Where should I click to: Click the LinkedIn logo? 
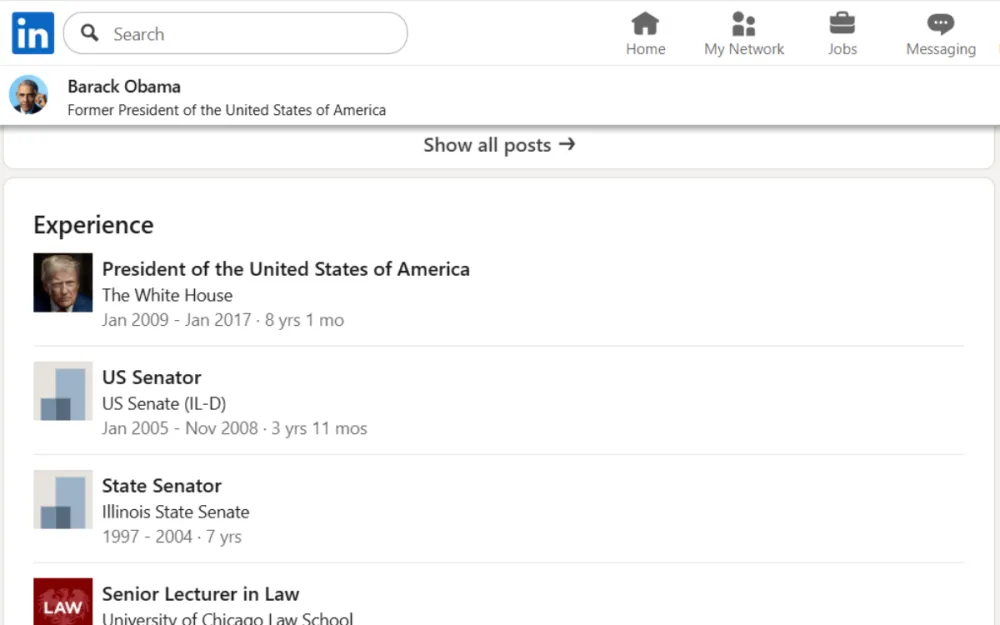click(31, 33)
